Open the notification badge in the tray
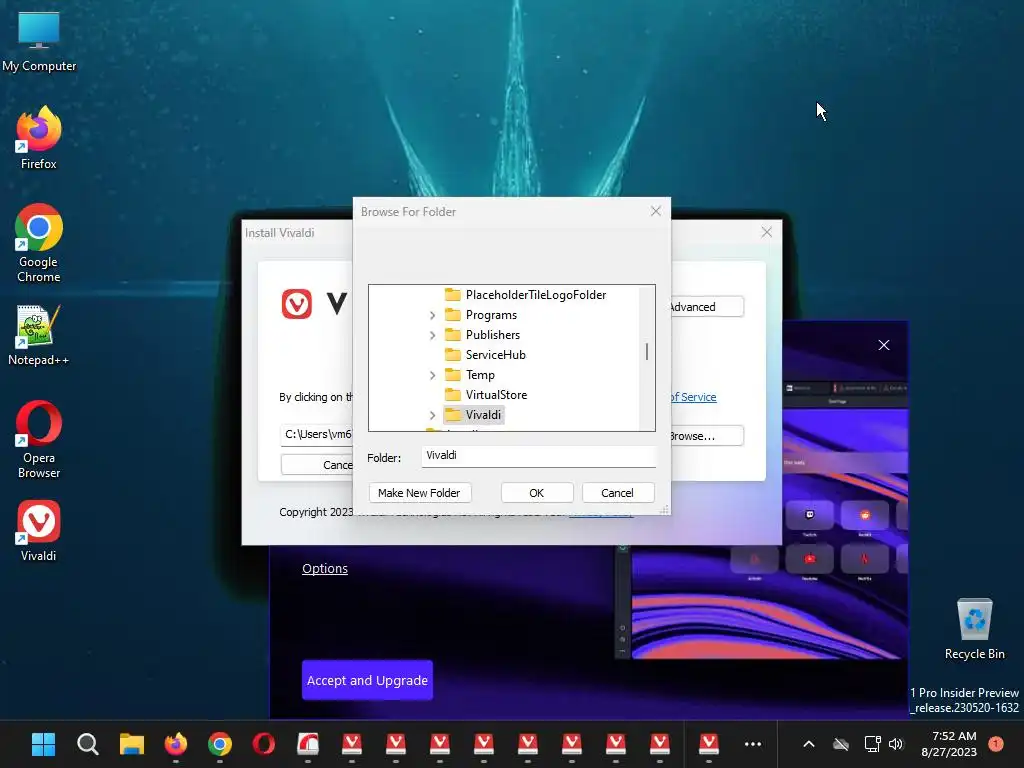Screen dimensions: 1024x768 [x=996, y=743]
